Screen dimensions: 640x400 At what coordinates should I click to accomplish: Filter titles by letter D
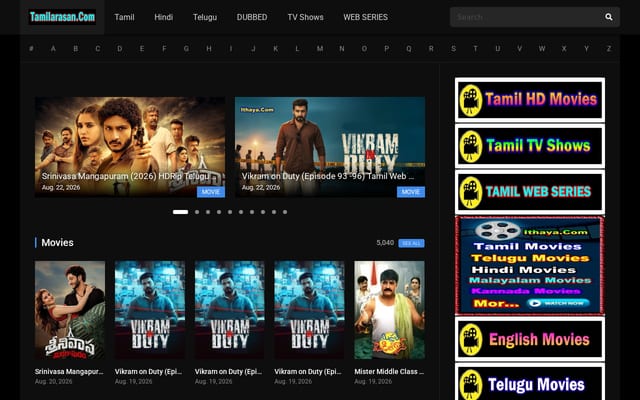pos(120,49)
